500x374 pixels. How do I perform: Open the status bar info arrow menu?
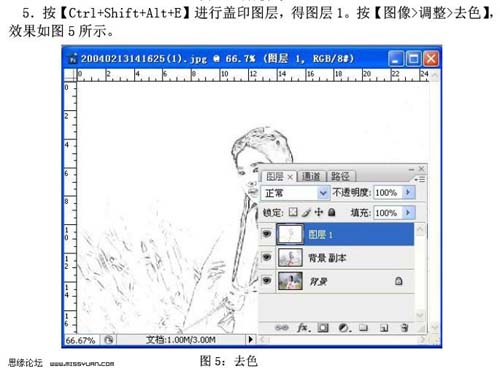250,340
